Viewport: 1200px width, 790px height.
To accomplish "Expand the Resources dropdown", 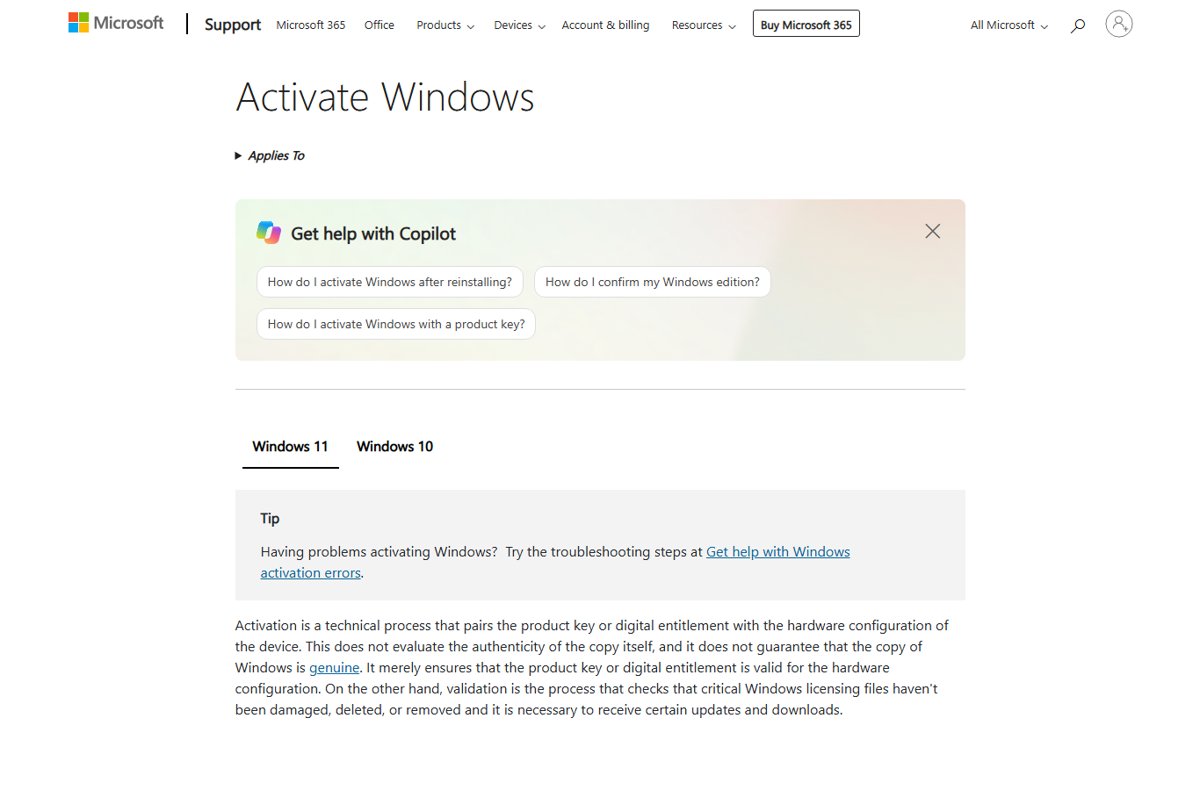I will point(703,25).
